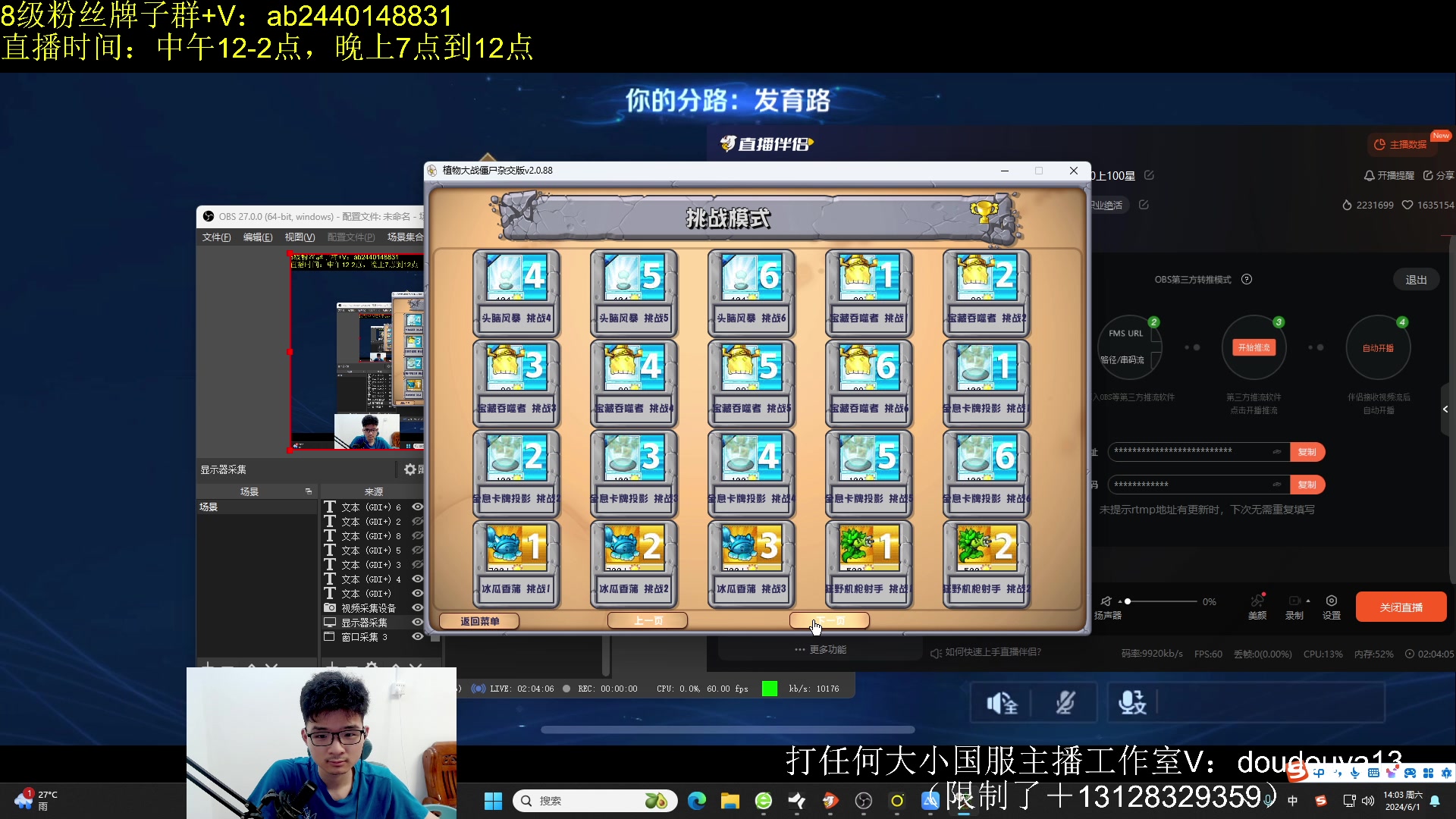Click 关闭直播 to end the stream
This screenshot has width=1456, height=819.
tap(1401, 607)
